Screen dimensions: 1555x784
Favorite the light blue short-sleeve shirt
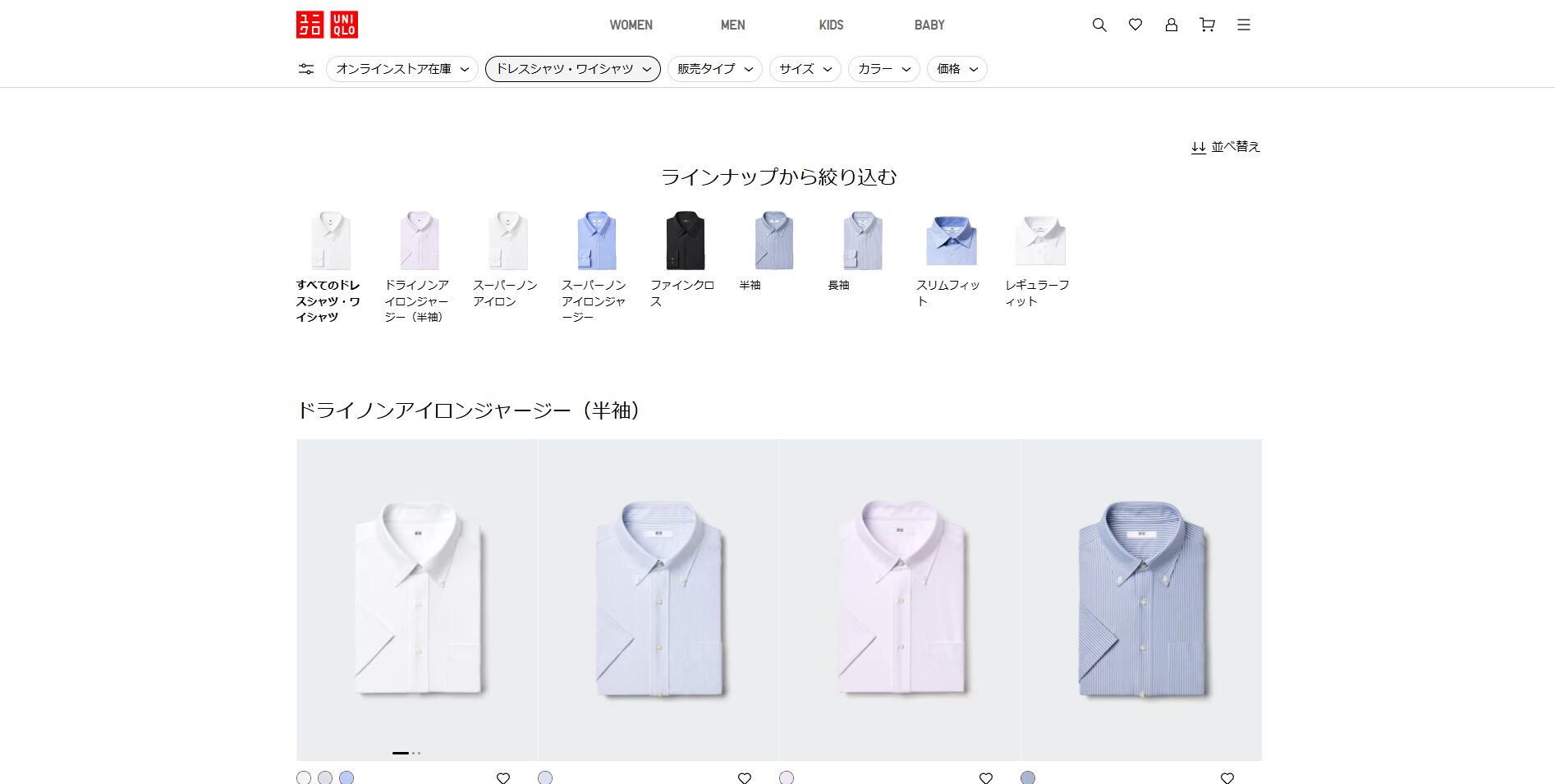tap(745, 777)
